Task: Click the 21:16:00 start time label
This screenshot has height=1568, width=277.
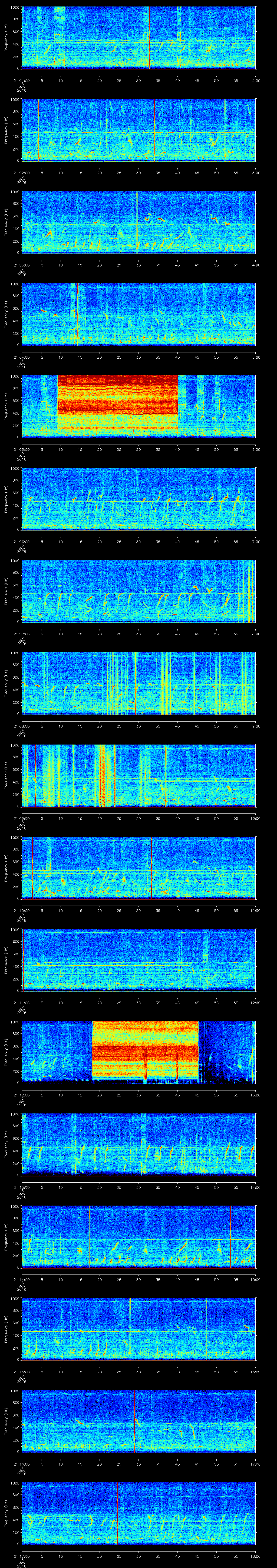Action: tap(21, 1464)
